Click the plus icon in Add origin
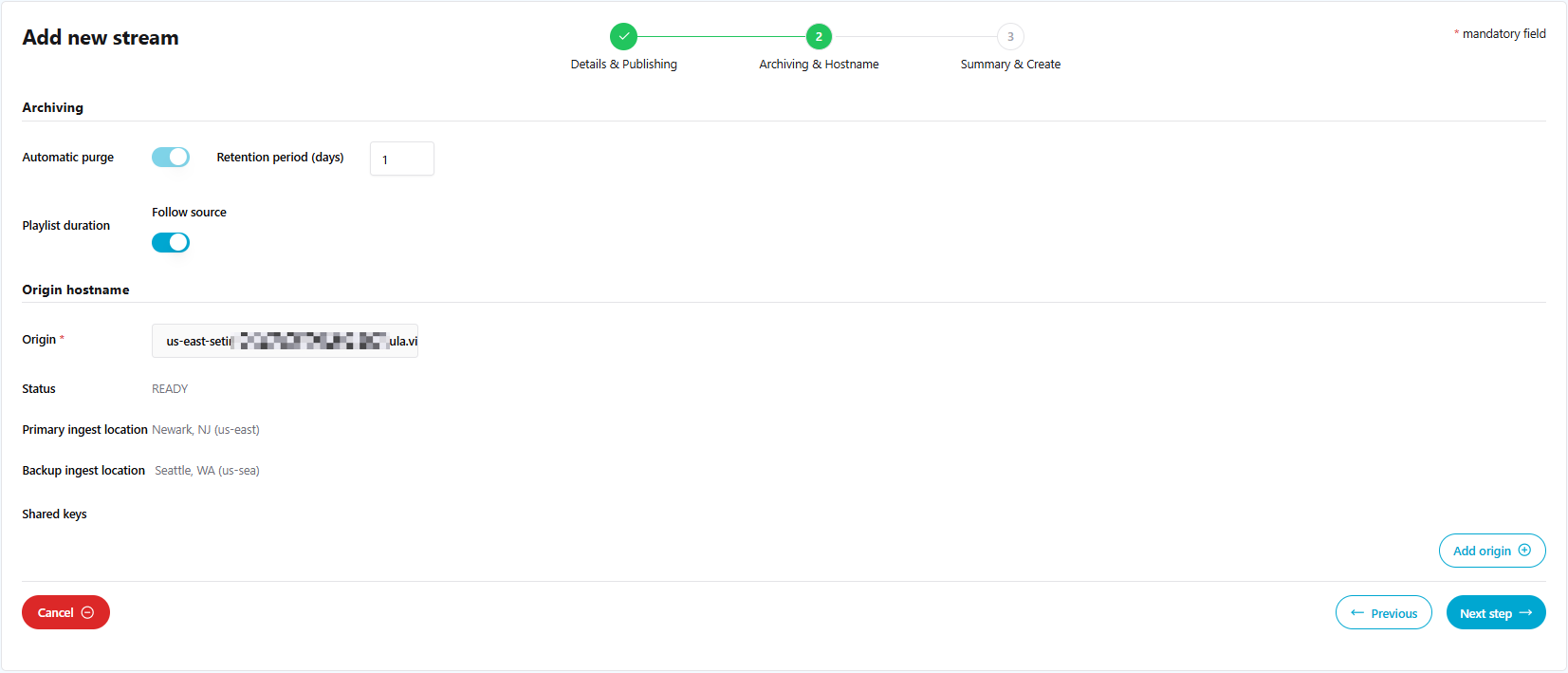The height and width of the screenshot is (673, 1568). coord(1524,551)
